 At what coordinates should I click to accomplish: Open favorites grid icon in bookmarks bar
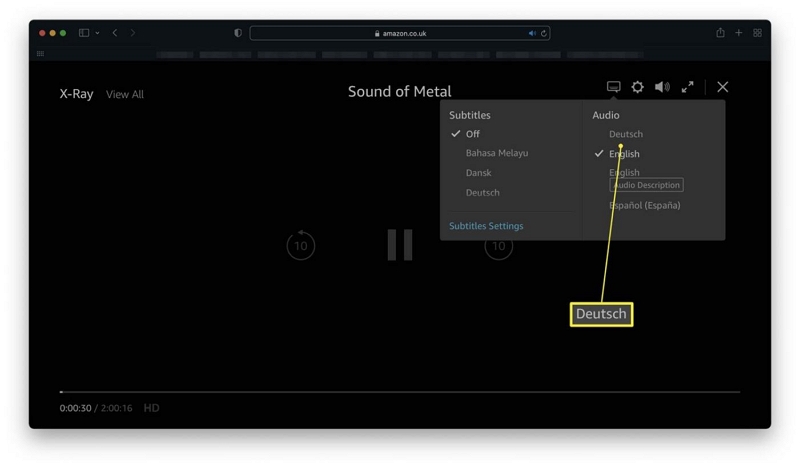(40, 54)
